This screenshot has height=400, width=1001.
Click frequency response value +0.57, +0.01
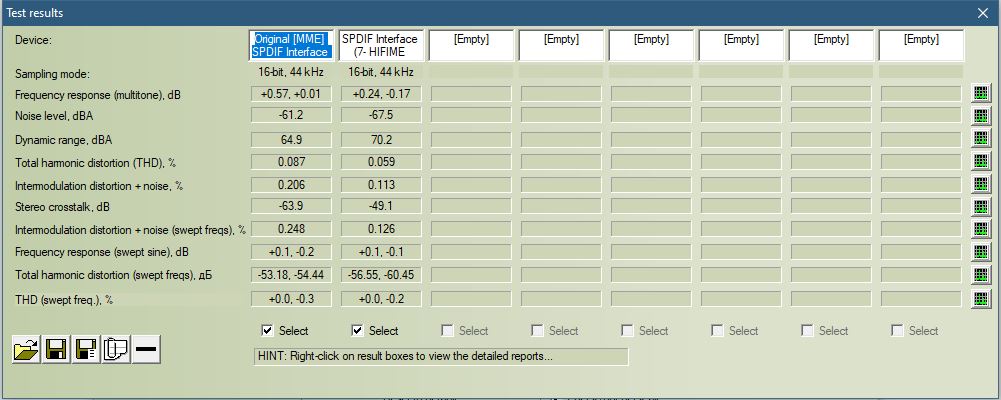(x=291, y=94)
